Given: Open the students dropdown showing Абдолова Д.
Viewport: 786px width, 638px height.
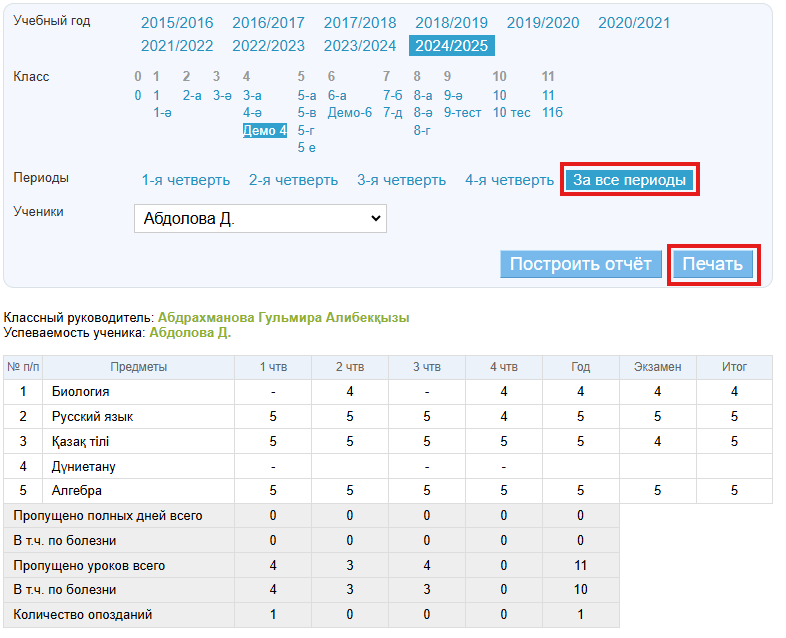Looking at the screenshot, I should (260, 218).
